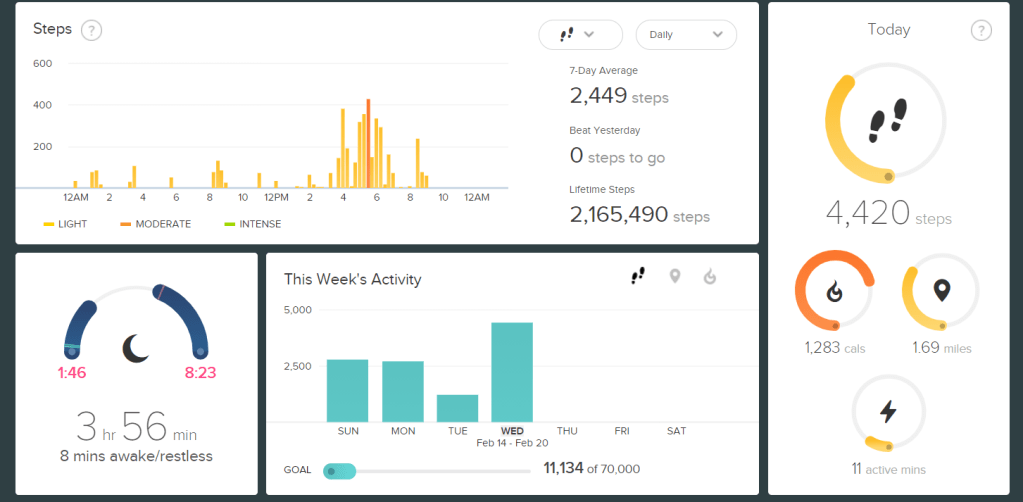1023x502 pixels.
Task: Click the Today heading
Action: (x=889, y=29)
